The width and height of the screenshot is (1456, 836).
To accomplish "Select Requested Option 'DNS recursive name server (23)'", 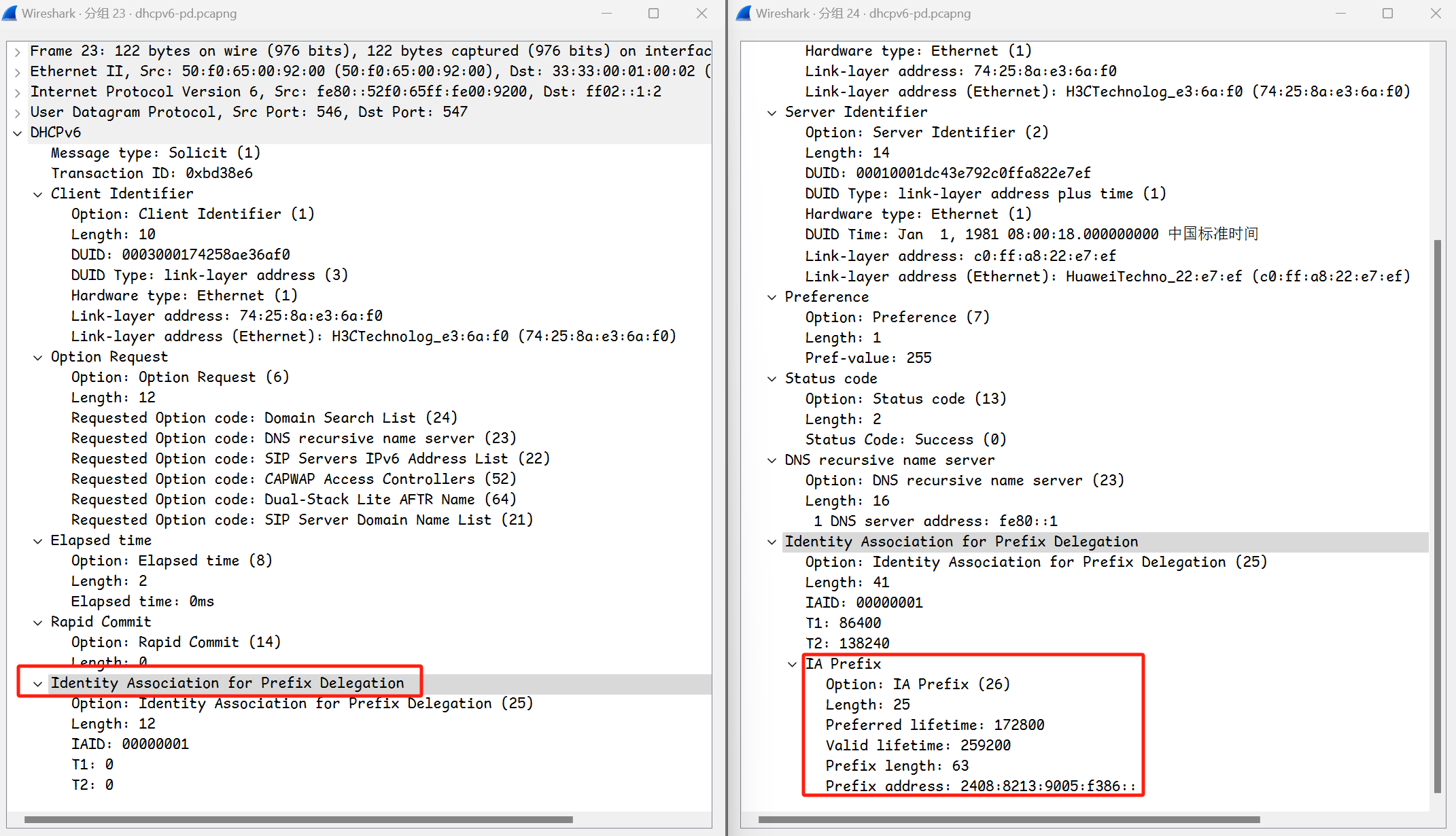I will [294, 438].
